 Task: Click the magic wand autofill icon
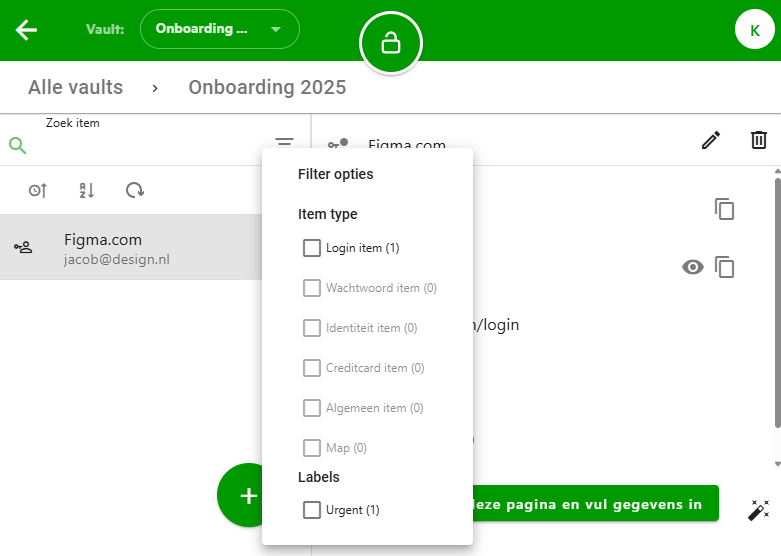point(758,510)
